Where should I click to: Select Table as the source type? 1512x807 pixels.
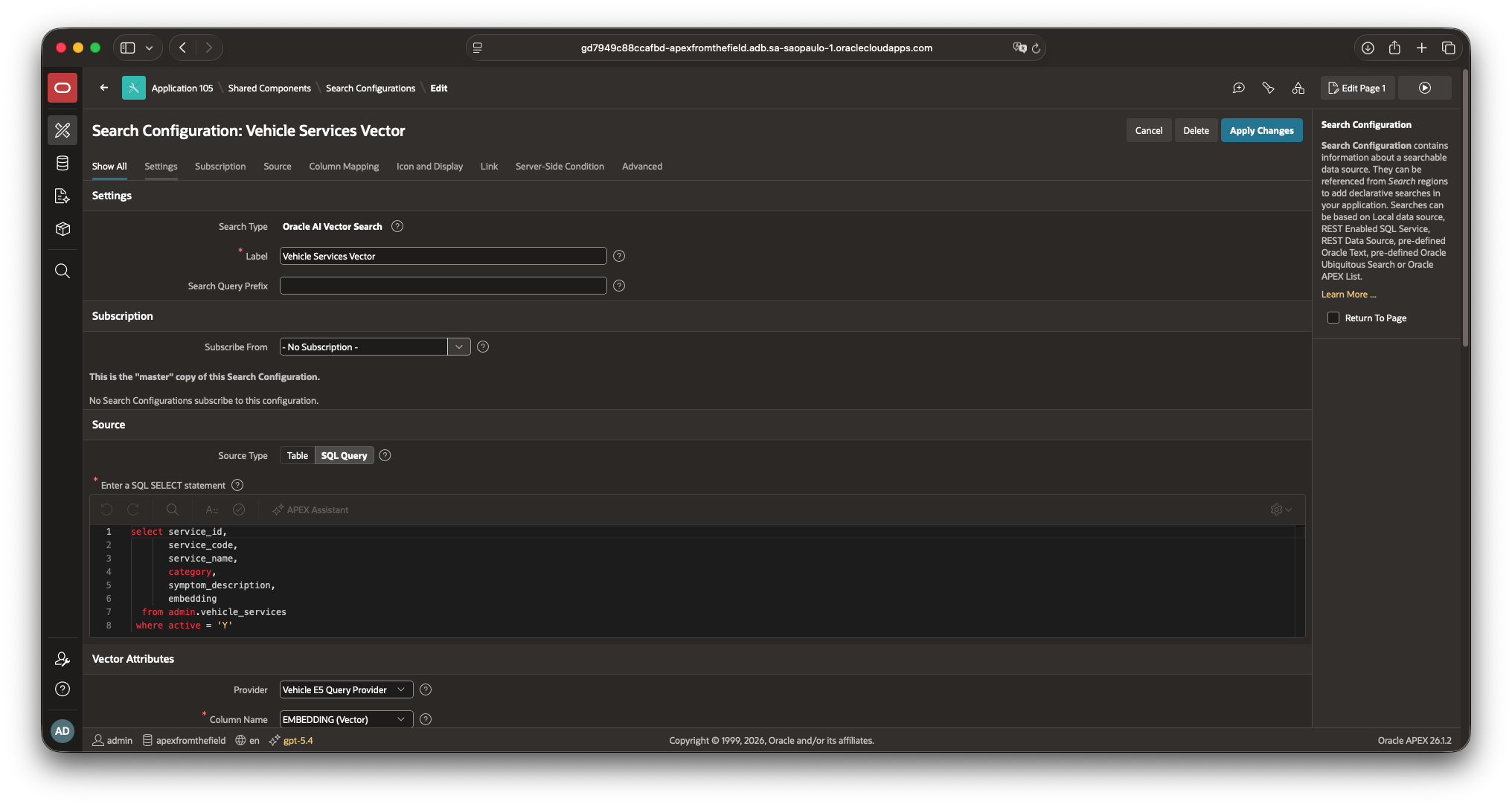tap(298, 455)
